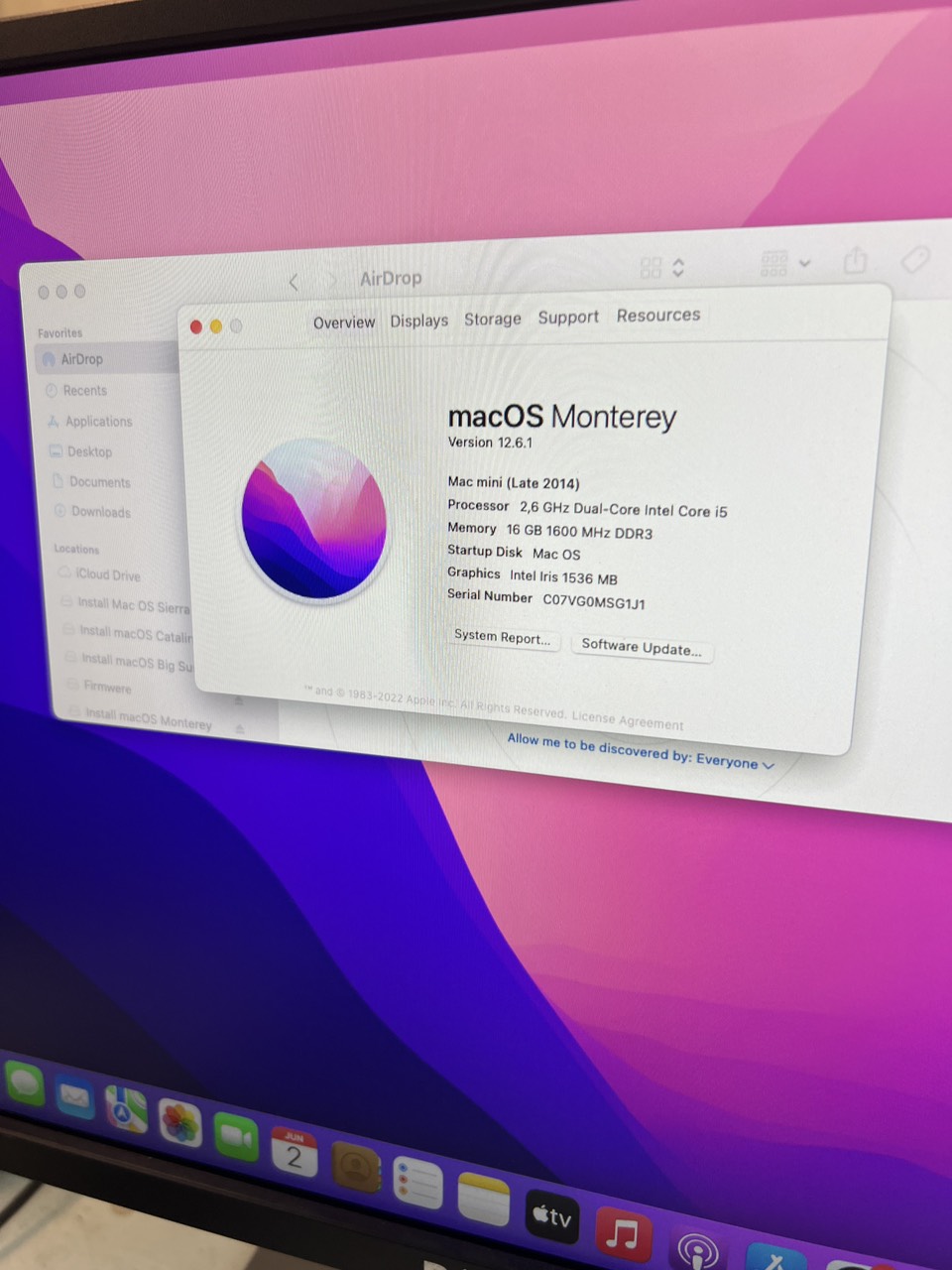Open the Photos app in the Dock
The height and width of the screenshot is (1270, 952).
180,1126
